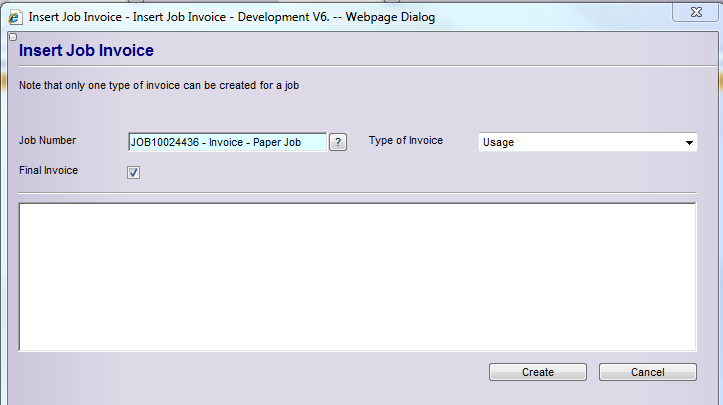Click the horizontal divider above the results area
Image resolution: width=723 pixels, height=405 pixels.
pyautogui.click(x=357, y=192)
